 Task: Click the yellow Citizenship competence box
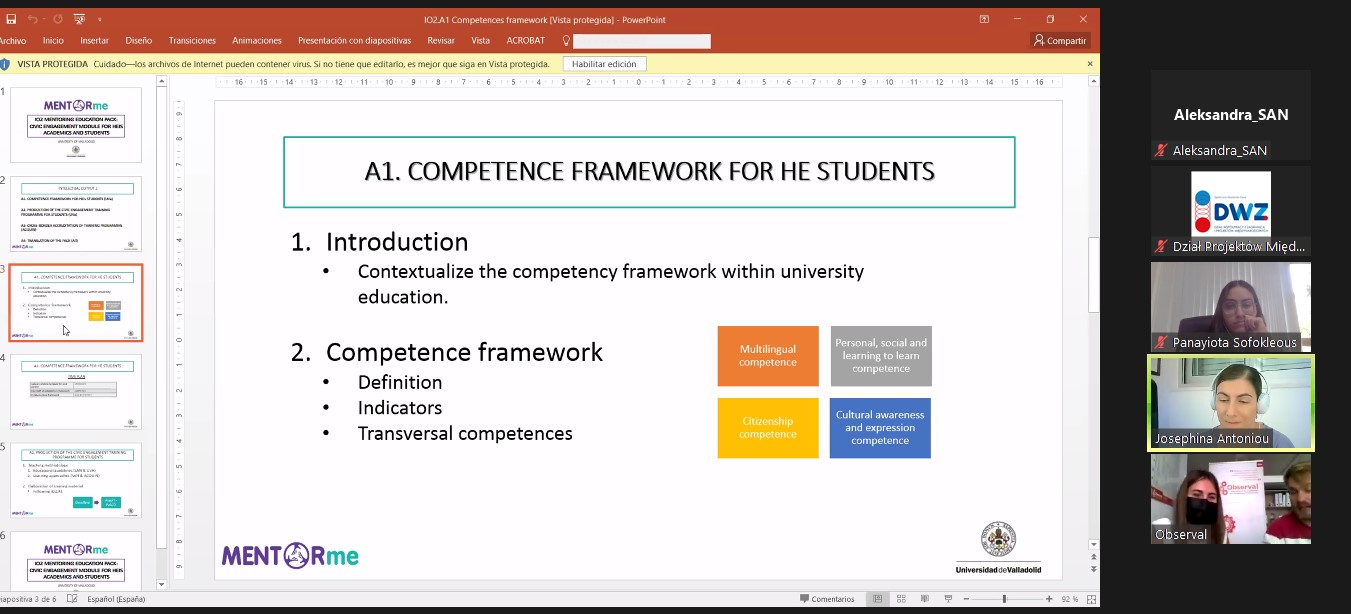pyautogui.click(x=768, y=428)
